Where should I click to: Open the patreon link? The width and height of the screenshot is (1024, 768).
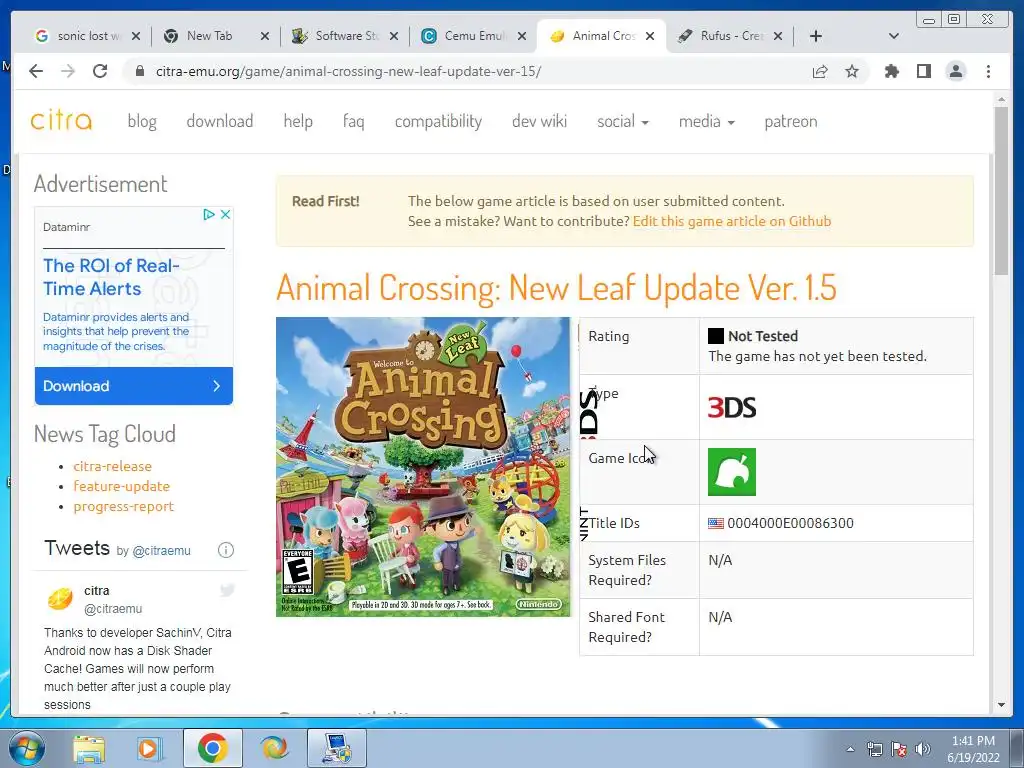[791, 121]
